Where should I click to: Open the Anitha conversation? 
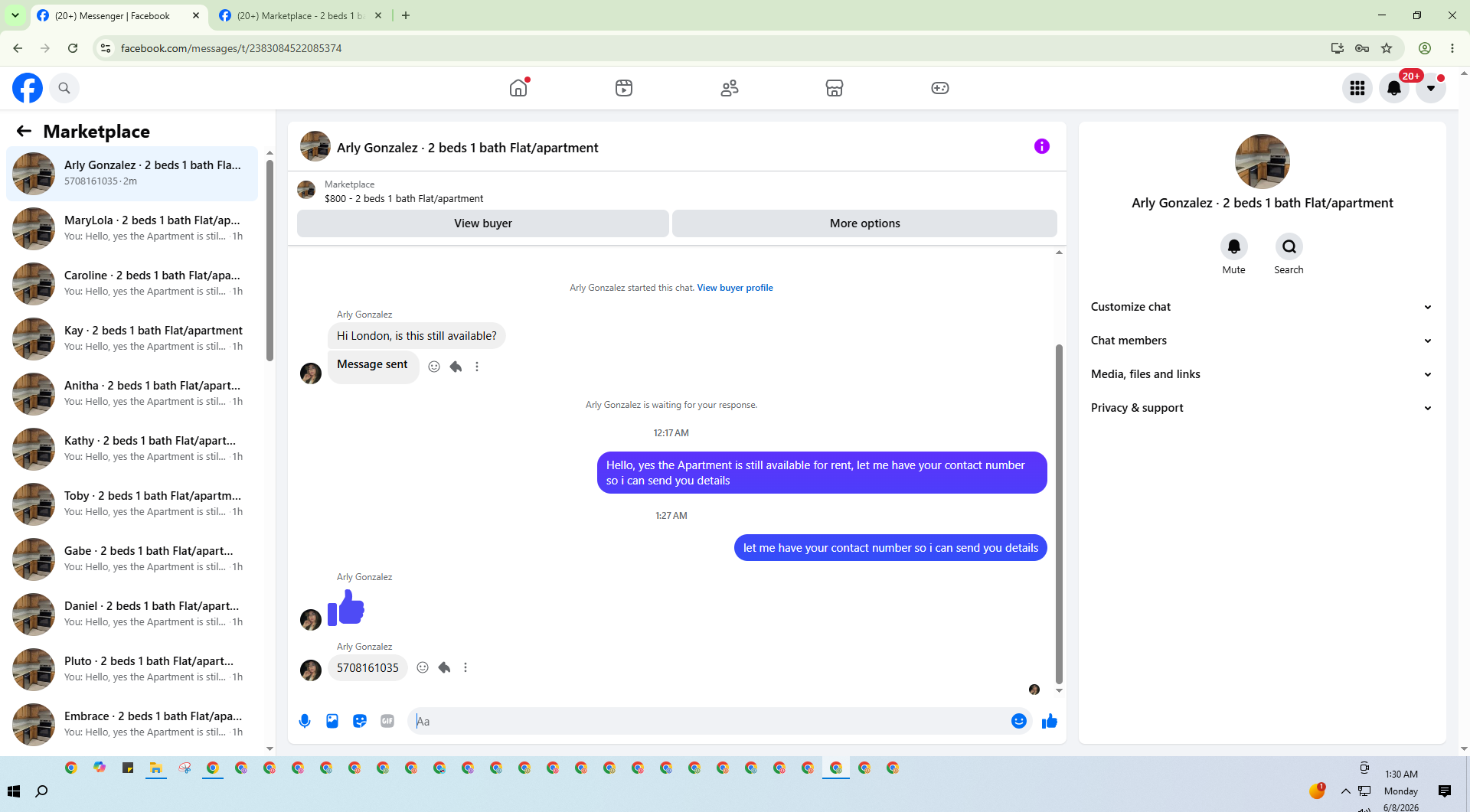tap(132, 393)
